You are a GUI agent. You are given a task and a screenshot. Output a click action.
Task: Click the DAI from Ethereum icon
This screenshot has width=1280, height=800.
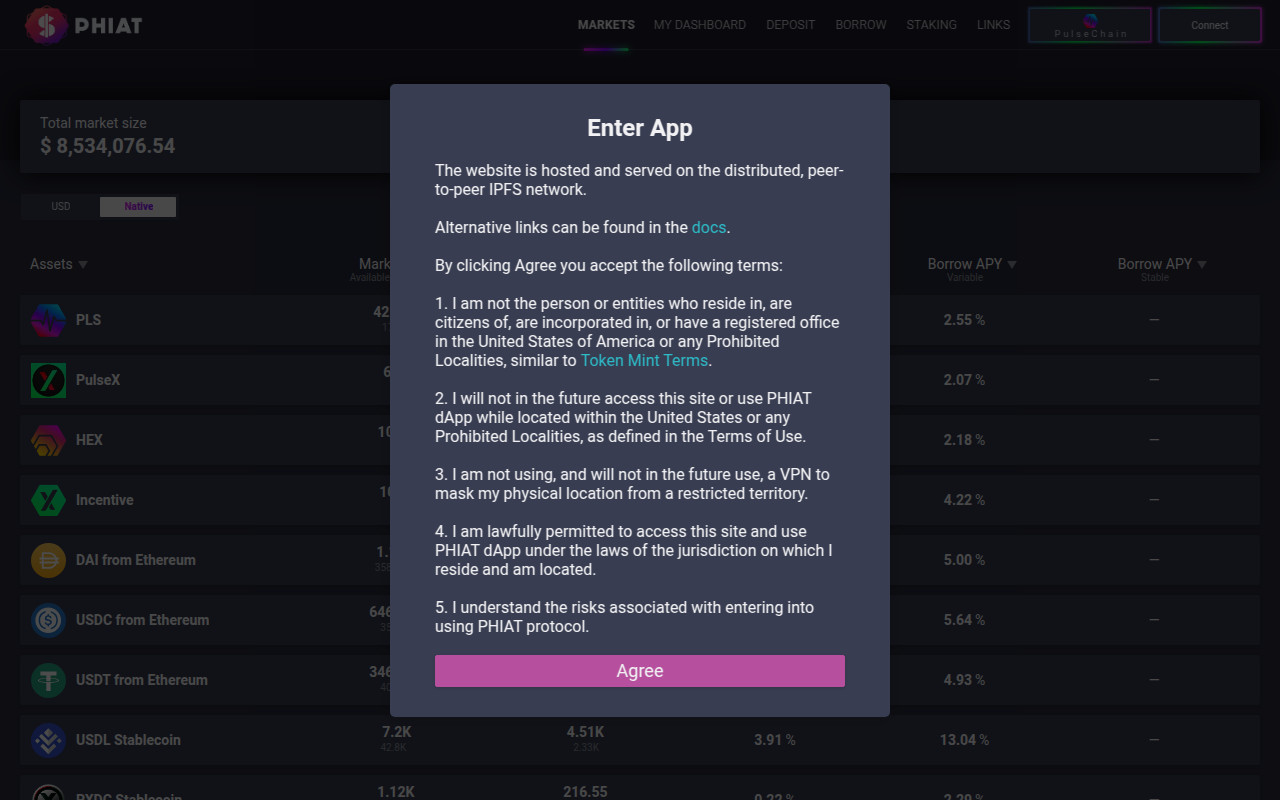click(48, 560)
